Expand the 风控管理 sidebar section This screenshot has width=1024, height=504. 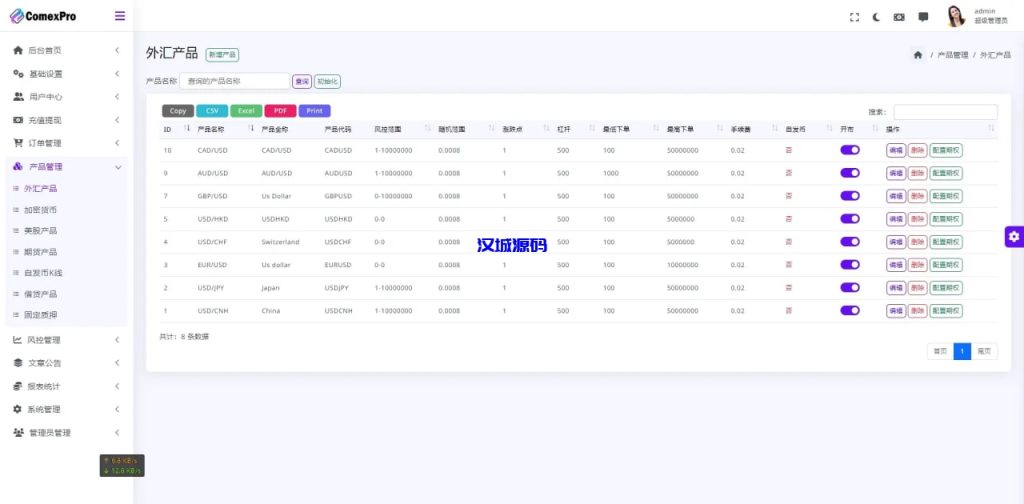point(64,340)
